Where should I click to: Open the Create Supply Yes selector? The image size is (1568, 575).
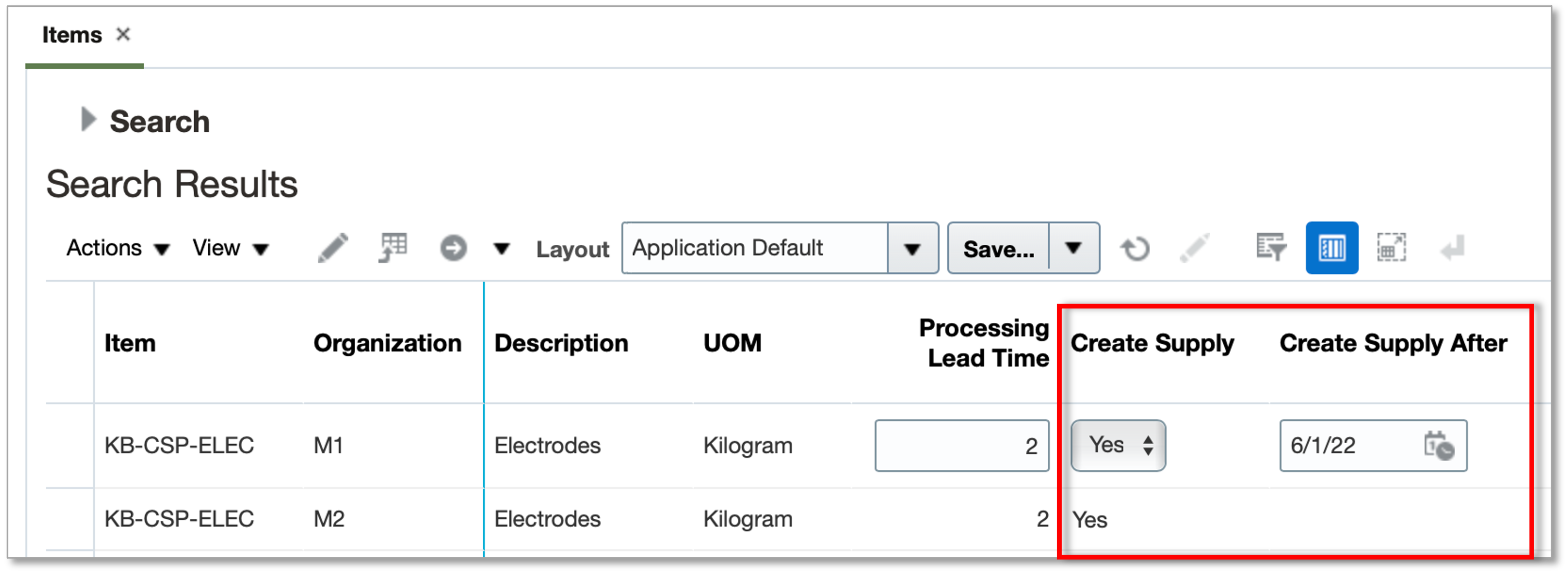click(1118, 445)
